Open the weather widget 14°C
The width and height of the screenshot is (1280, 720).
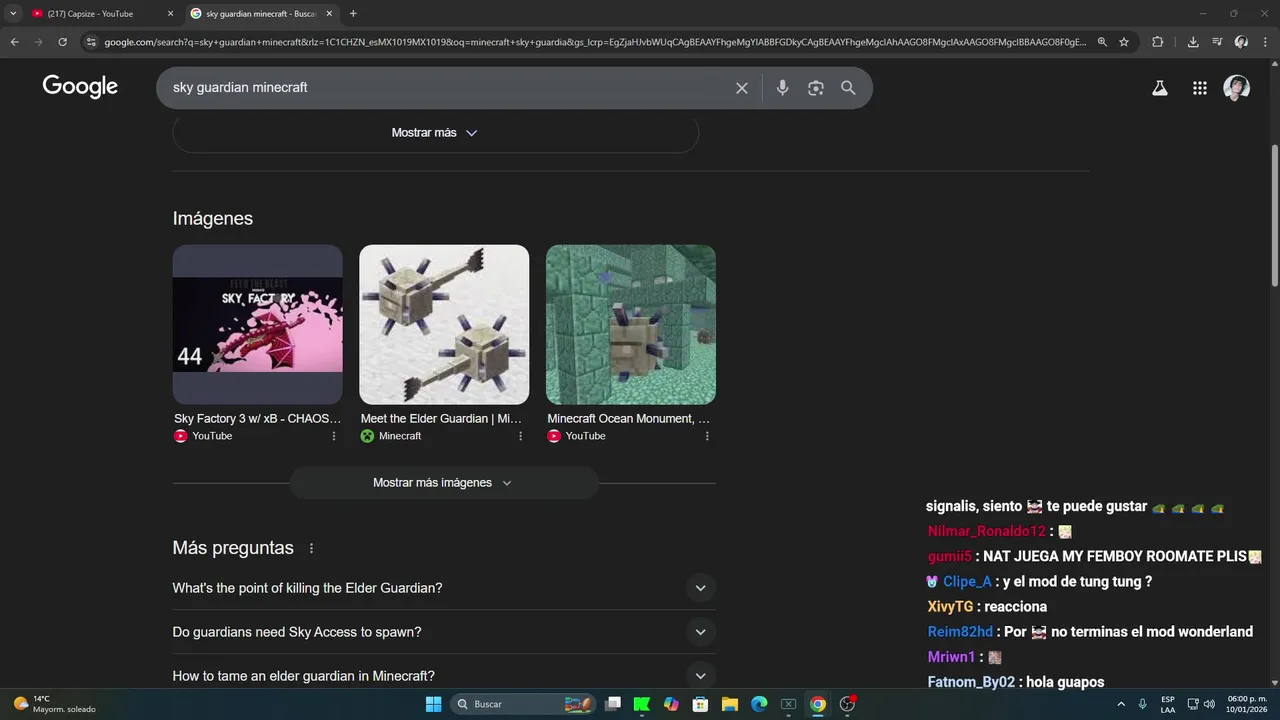pos(55,704)
